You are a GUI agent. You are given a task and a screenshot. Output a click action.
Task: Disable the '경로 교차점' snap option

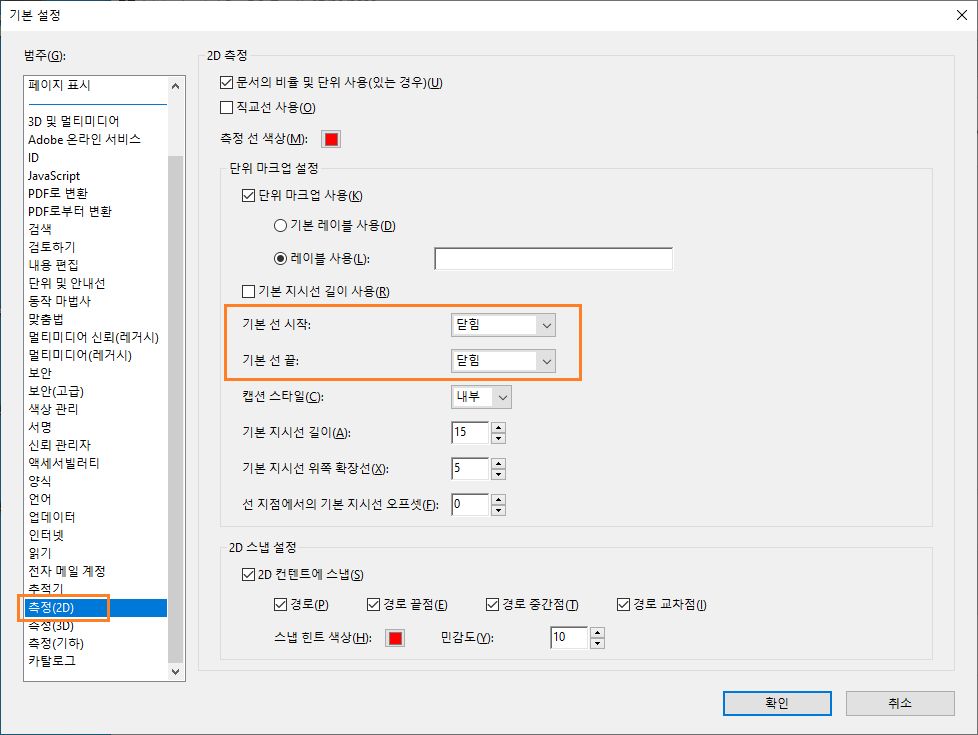click(624, 603)
